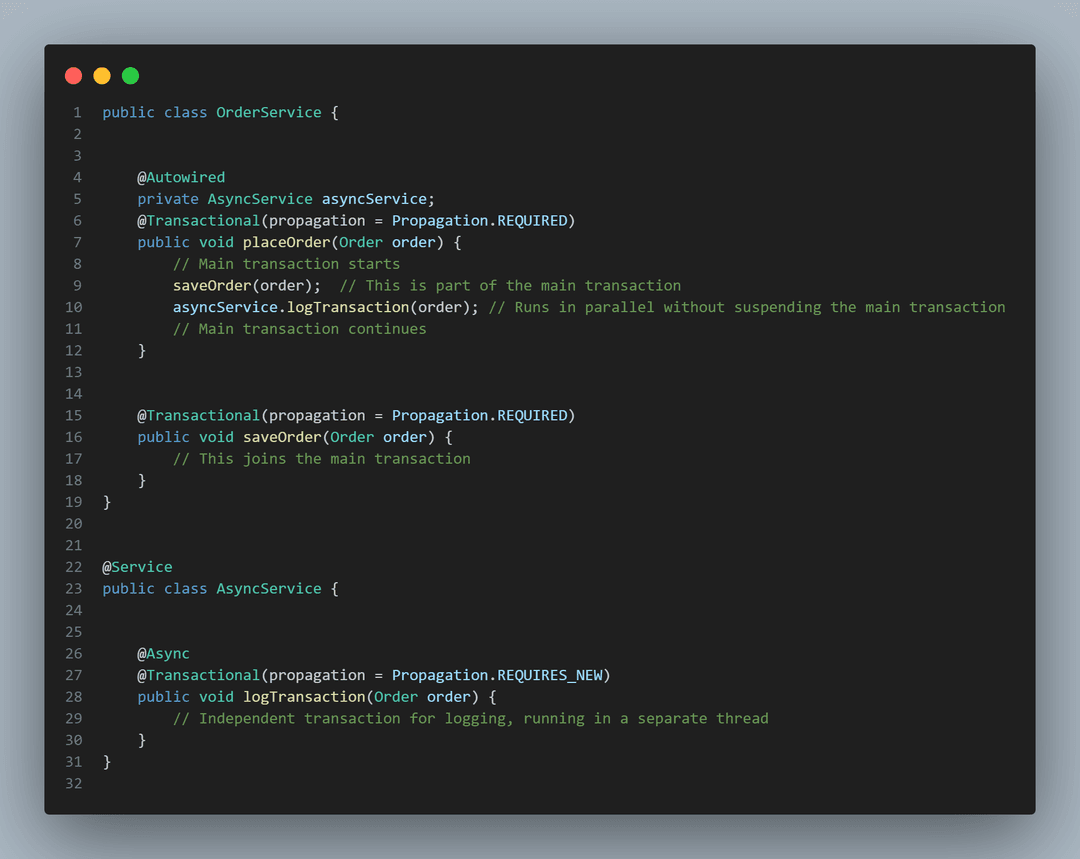
Task: Click the 'Main transaction continues' comment
Action: point(299,329)
